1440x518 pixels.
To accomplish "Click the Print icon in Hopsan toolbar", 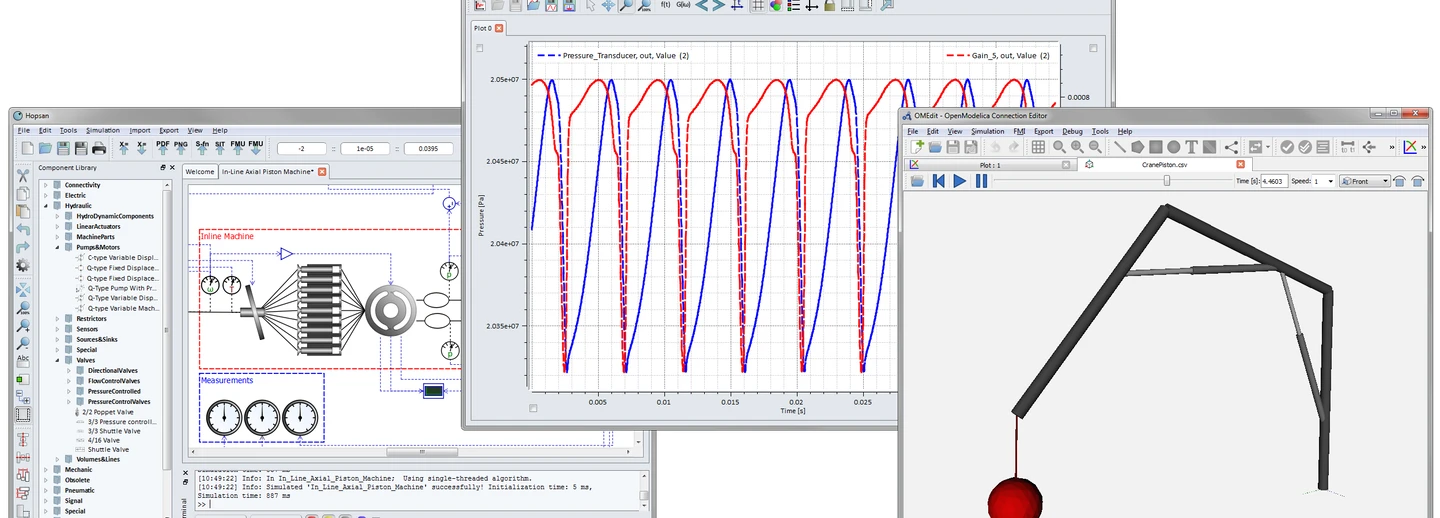I will click(99, 148).
